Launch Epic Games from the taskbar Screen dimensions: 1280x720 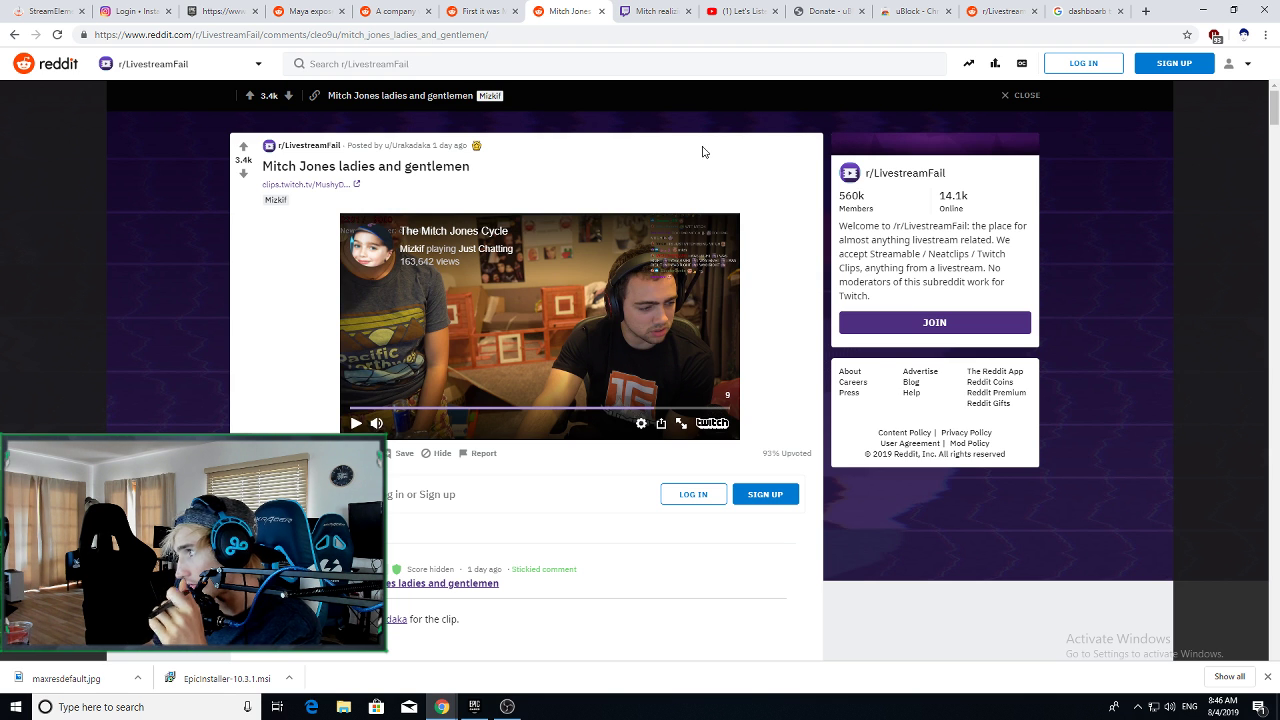(474, 707)
